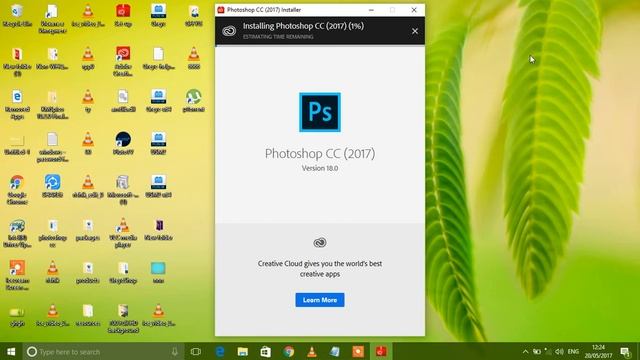640x360 pixels.
Task: Click the Learn More button
Action: [320, 300]
